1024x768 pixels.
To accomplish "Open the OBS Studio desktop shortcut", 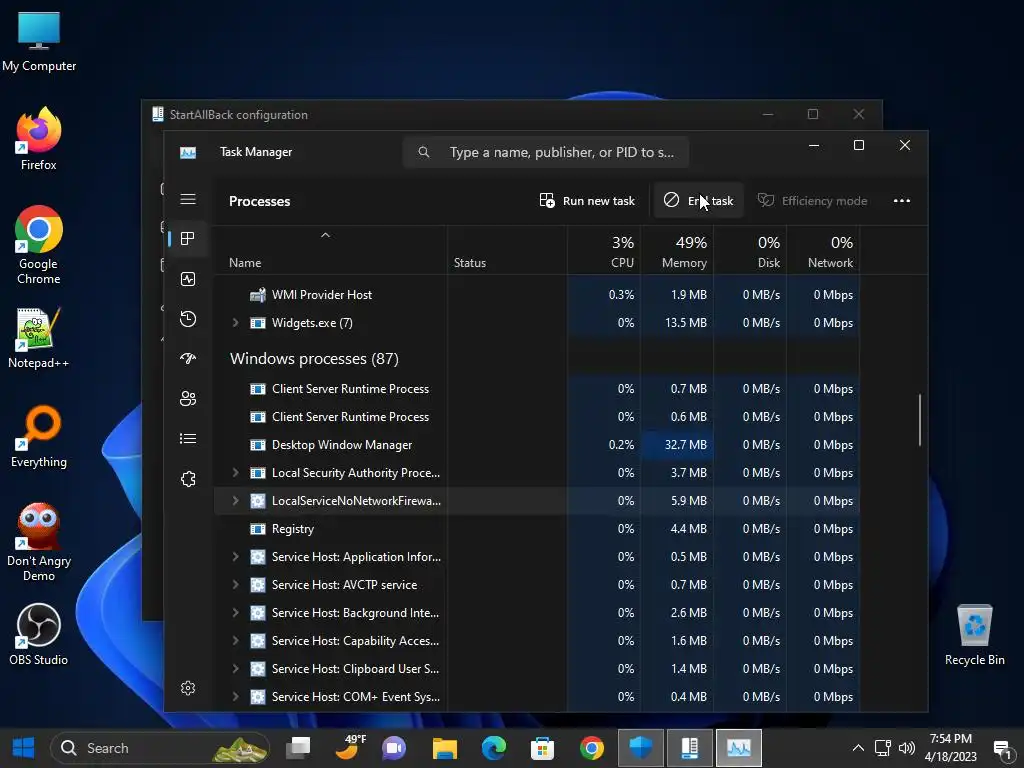I will click(39, 635).
